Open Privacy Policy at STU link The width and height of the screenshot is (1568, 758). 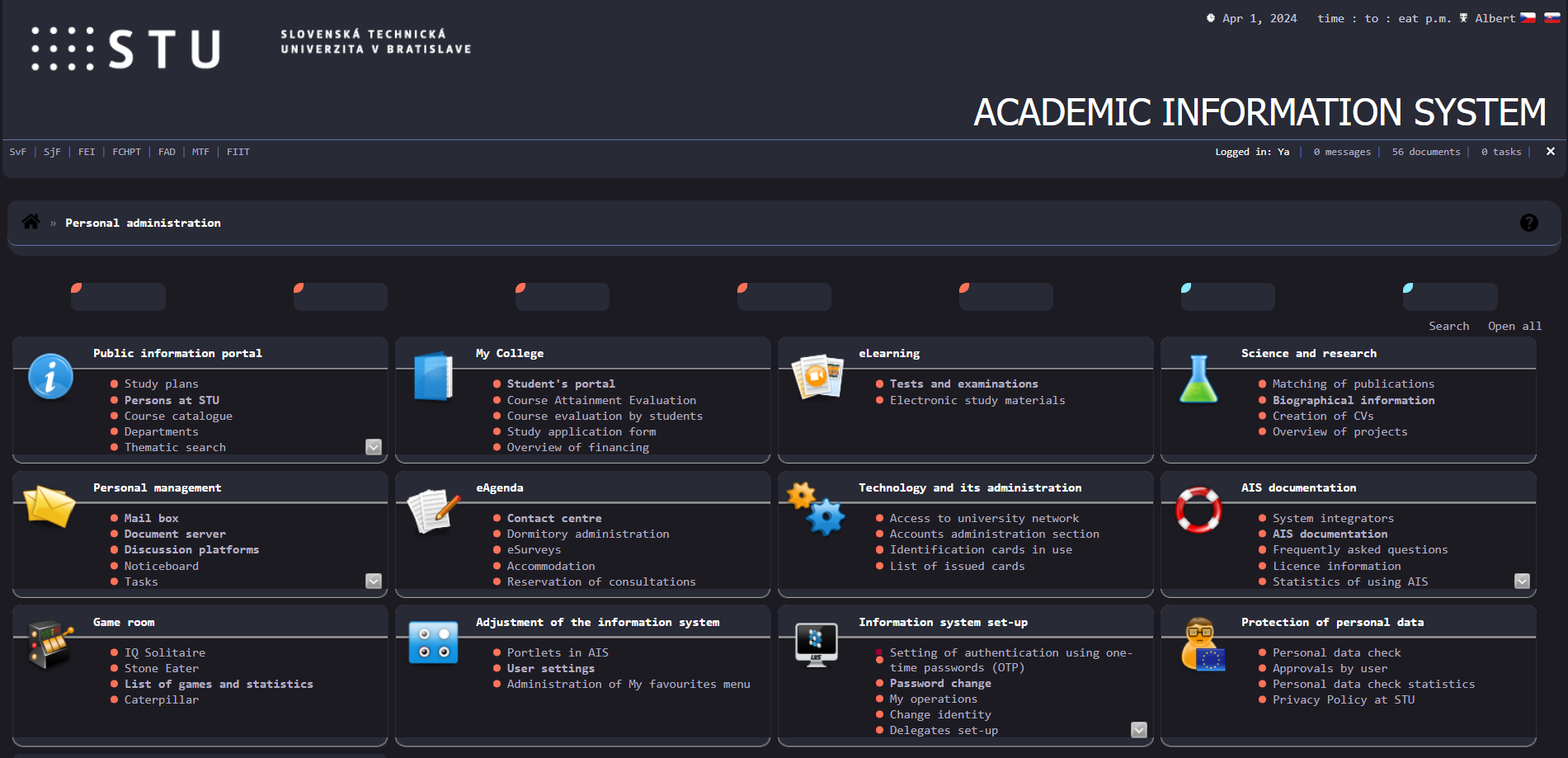1344,699
